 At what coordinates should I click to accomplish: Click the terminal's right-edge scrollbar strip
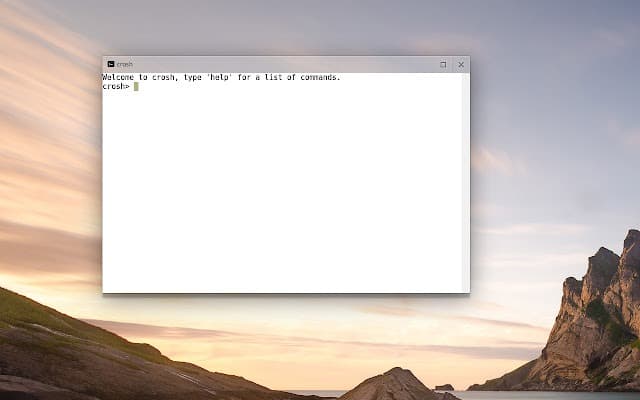465,180
